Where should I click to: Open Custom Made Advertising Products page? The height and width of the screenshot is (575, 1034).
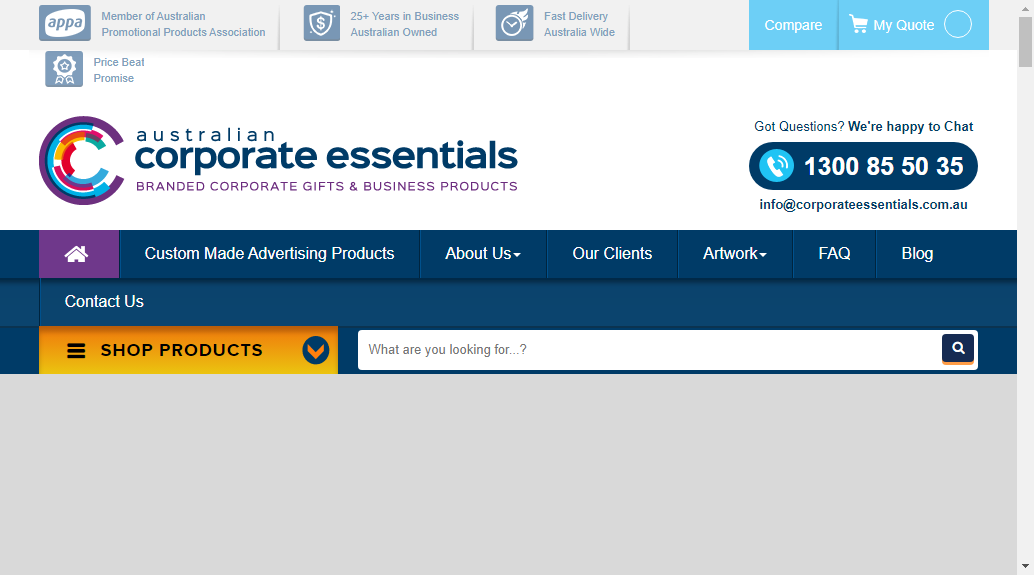[x=269, y=254]
